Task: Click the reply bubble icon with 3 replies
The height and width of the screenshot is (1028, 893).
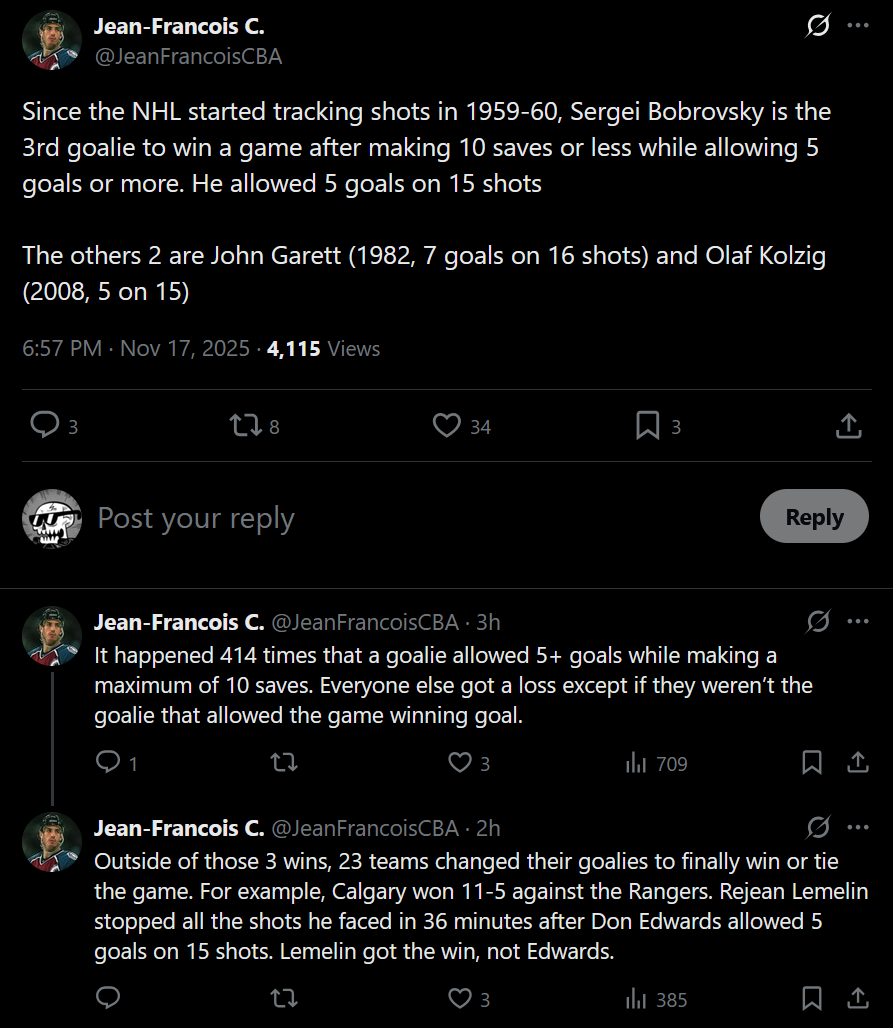Action: tap(45, 426)
